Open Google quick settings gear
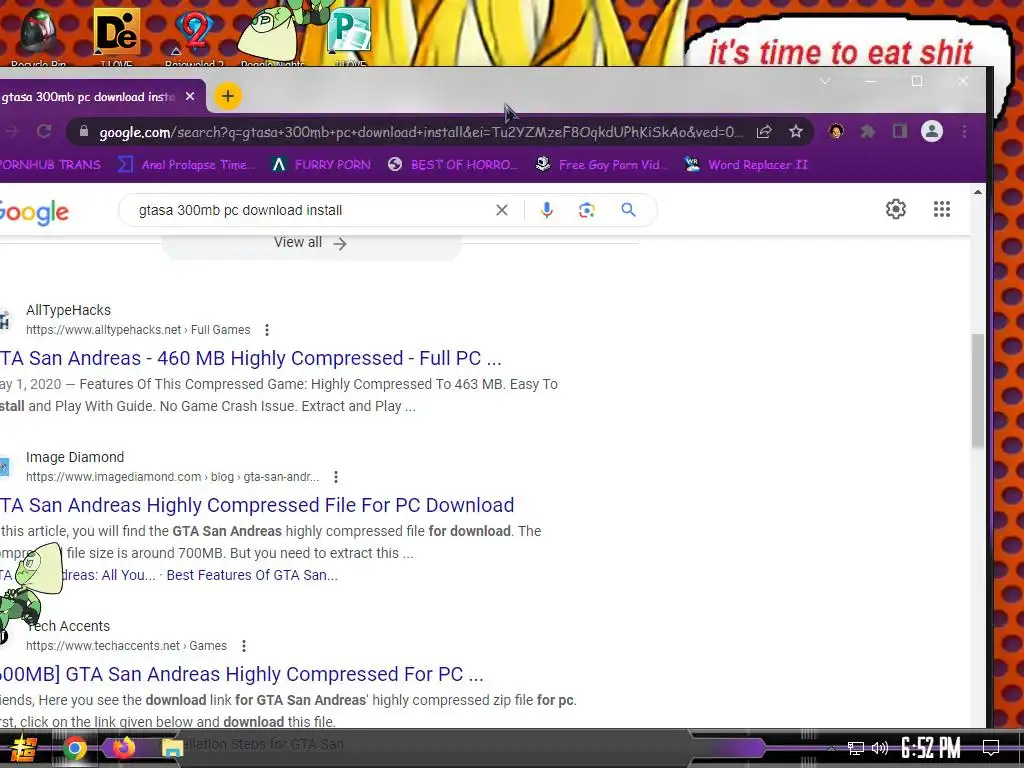 tap(896, 209)
